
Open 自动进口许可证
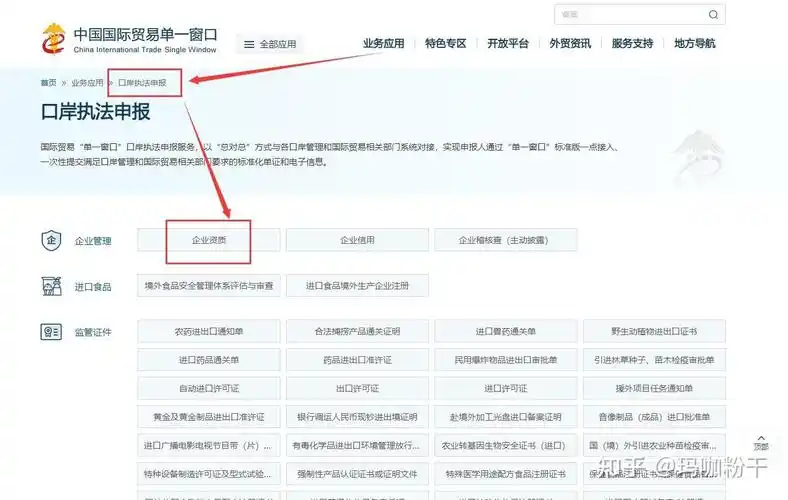[x=209, y=388]
